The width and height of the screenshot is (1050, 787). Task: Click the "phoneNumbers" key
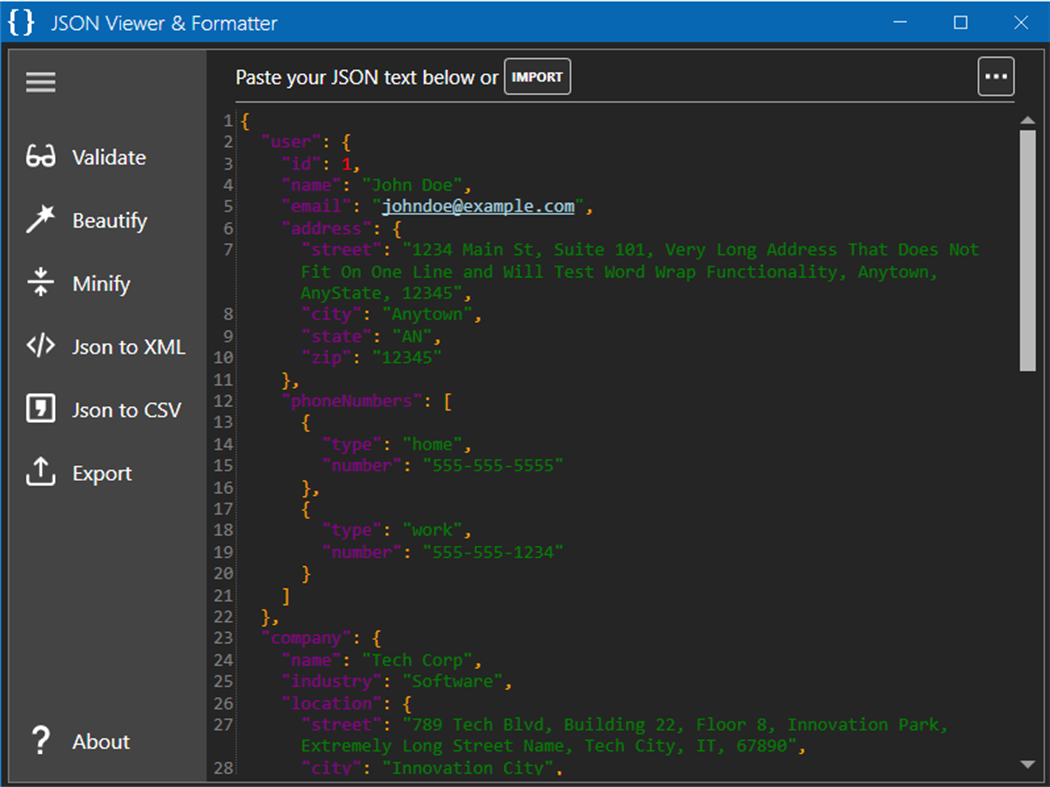click(352, 401)
